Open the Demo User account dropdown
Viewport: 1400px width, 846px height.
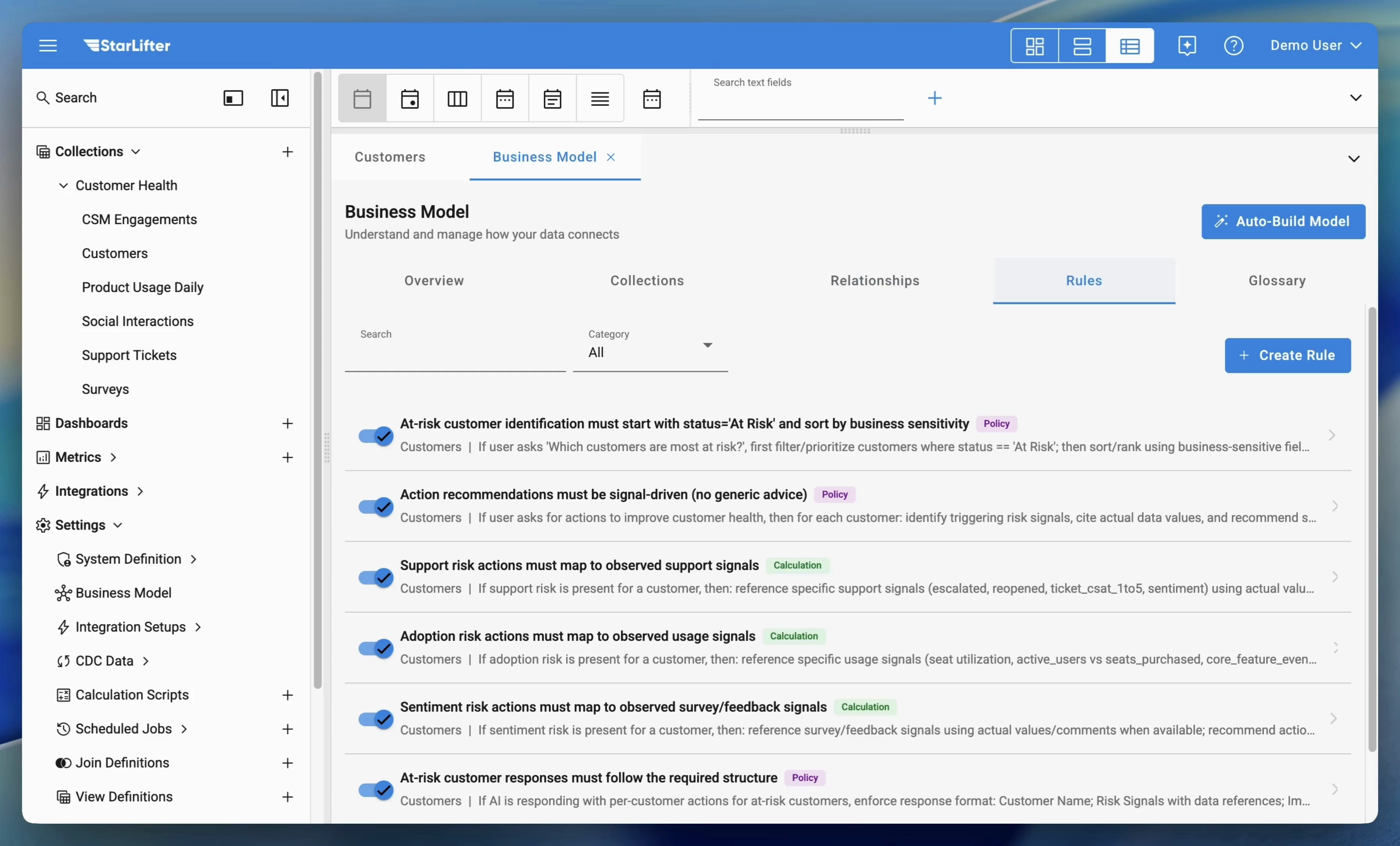pyautogui.click(x=1316, y=45)
